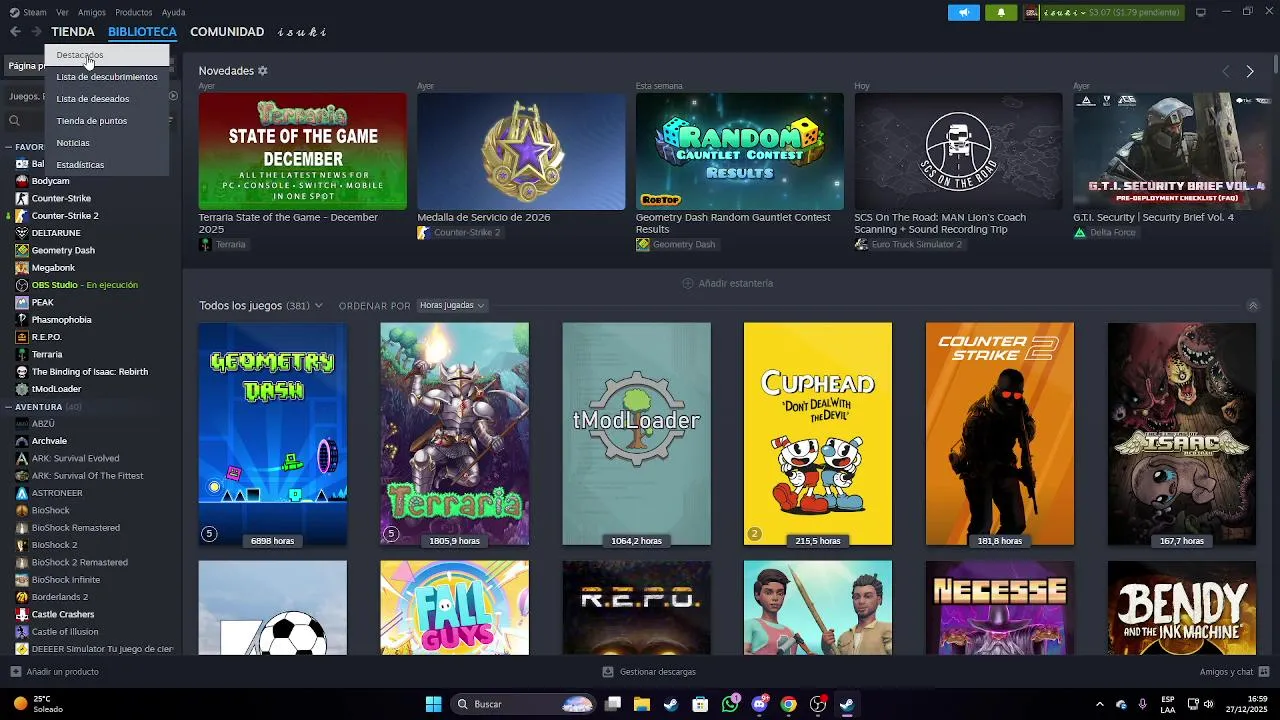Open Gestionar descargas
Image resolution: width=1280 pixels, height=720 pixels.
(x=649, y=672)
